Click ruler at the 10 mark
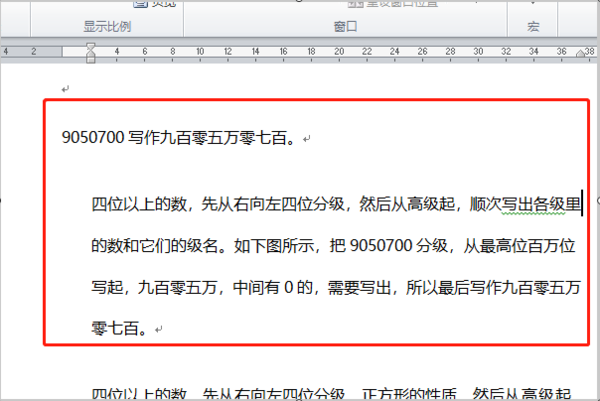Viewport: 600px width, 401px height. 200,51
